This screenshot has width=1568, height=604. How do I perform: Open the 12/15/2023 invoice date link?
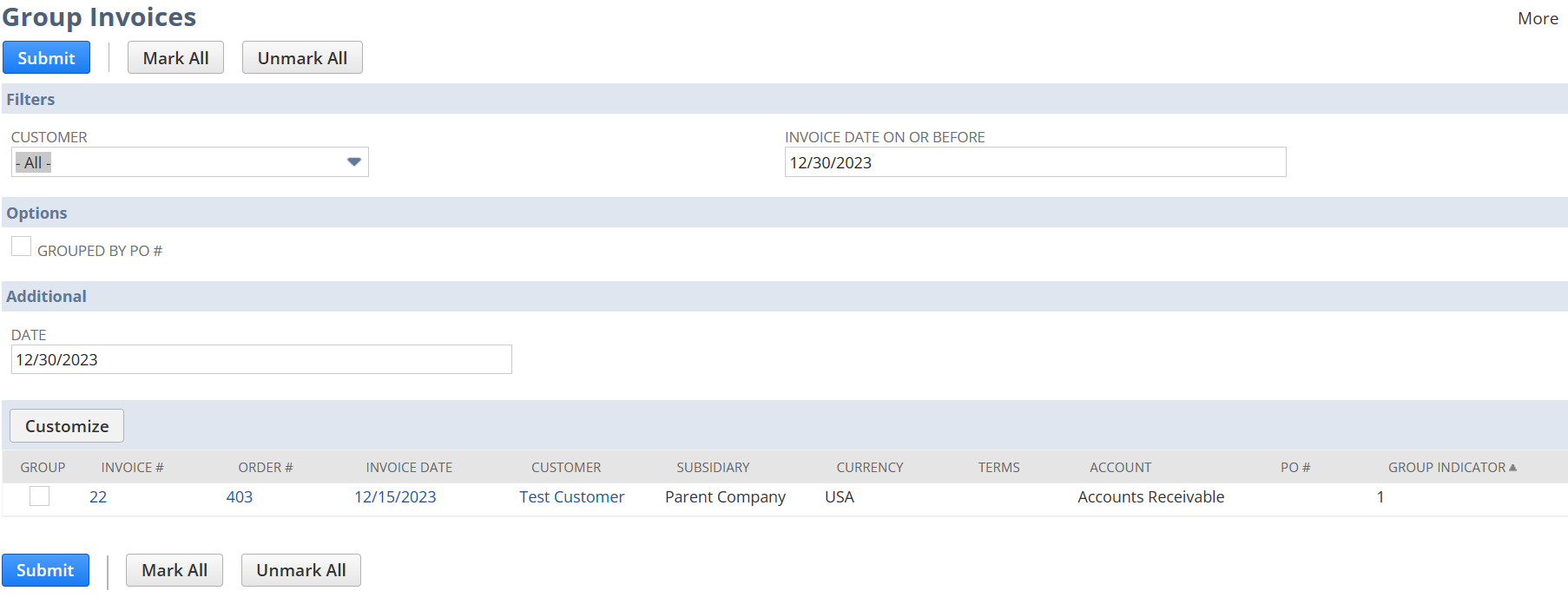[395, 497]
